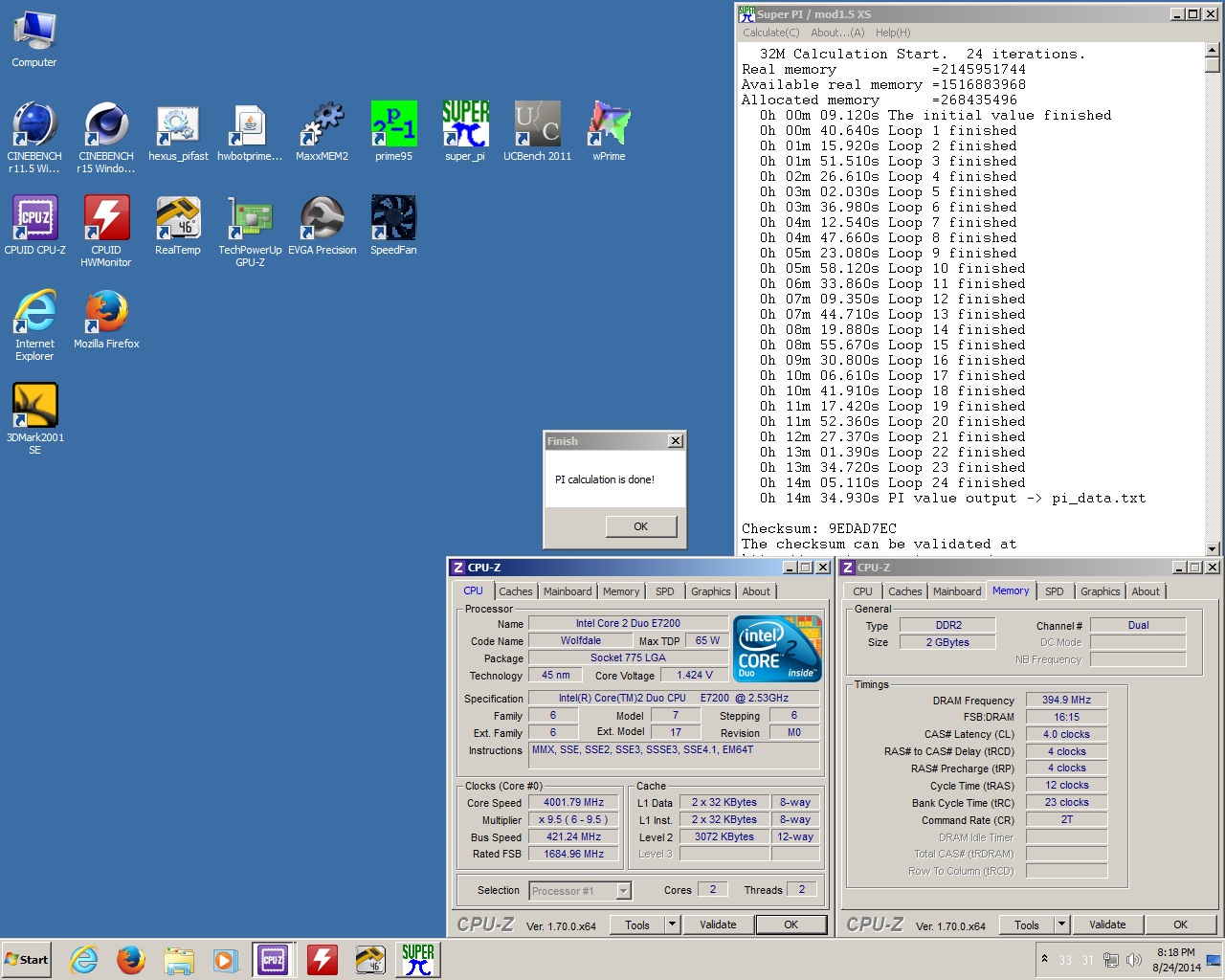Image resolution: width=1225 pixels, height=980 pixels.
Task: Open CPUID CPU-Z desktop shortcut
Action: click(34, 226)
